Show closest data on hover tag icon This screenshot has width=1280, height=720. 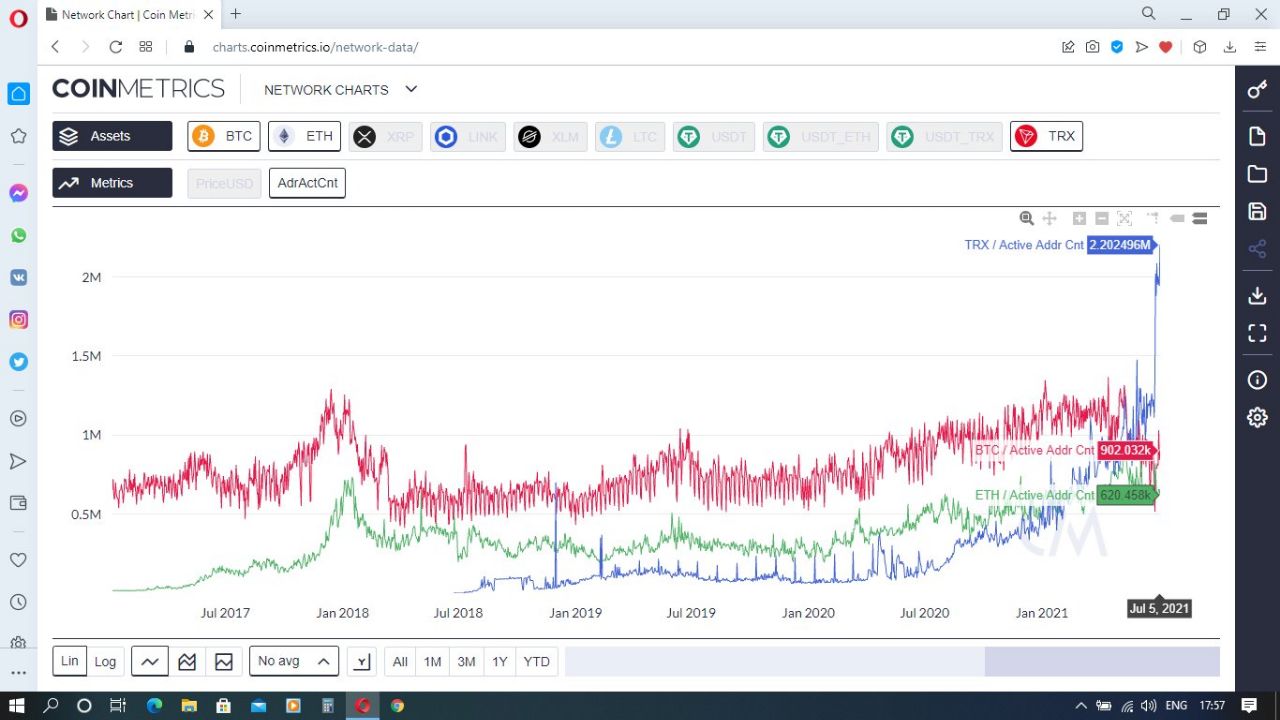point(1177,218)
